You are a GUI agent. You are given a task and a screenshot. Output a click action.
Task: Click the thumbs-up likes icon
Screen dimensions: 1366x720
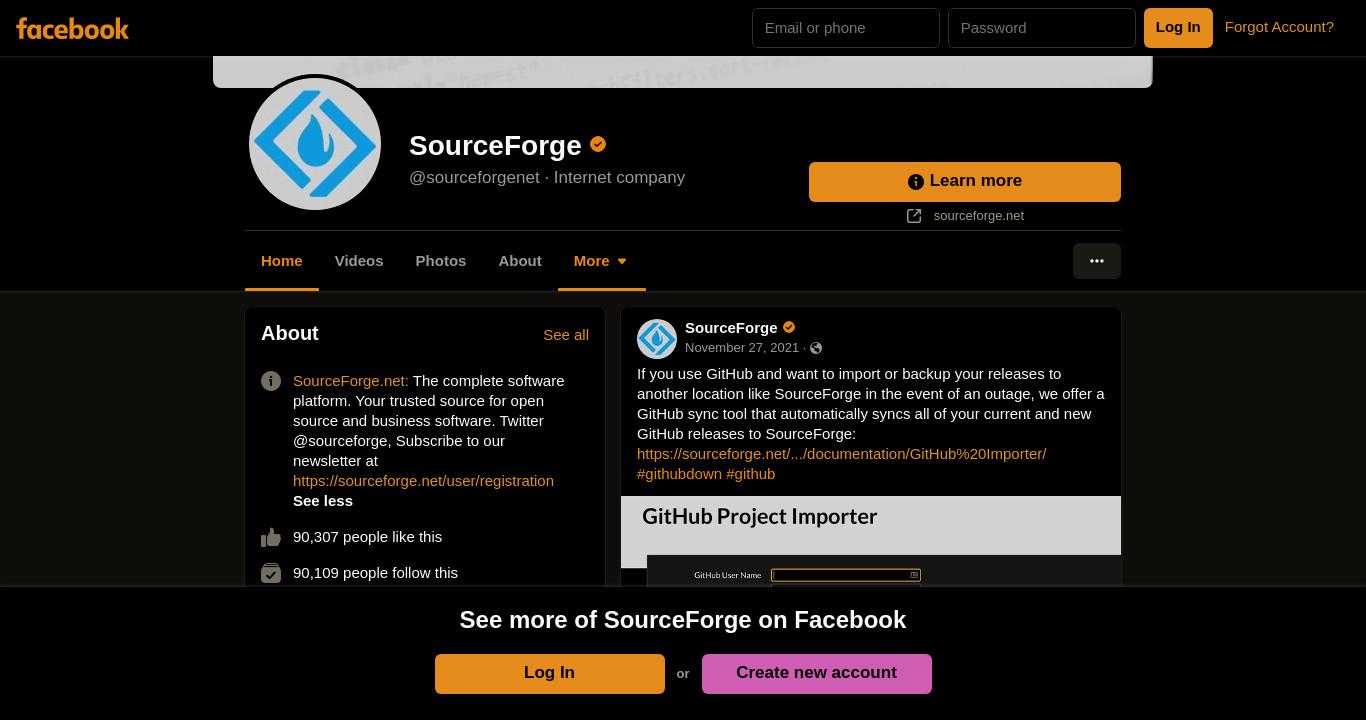click(x=271, y=537)
